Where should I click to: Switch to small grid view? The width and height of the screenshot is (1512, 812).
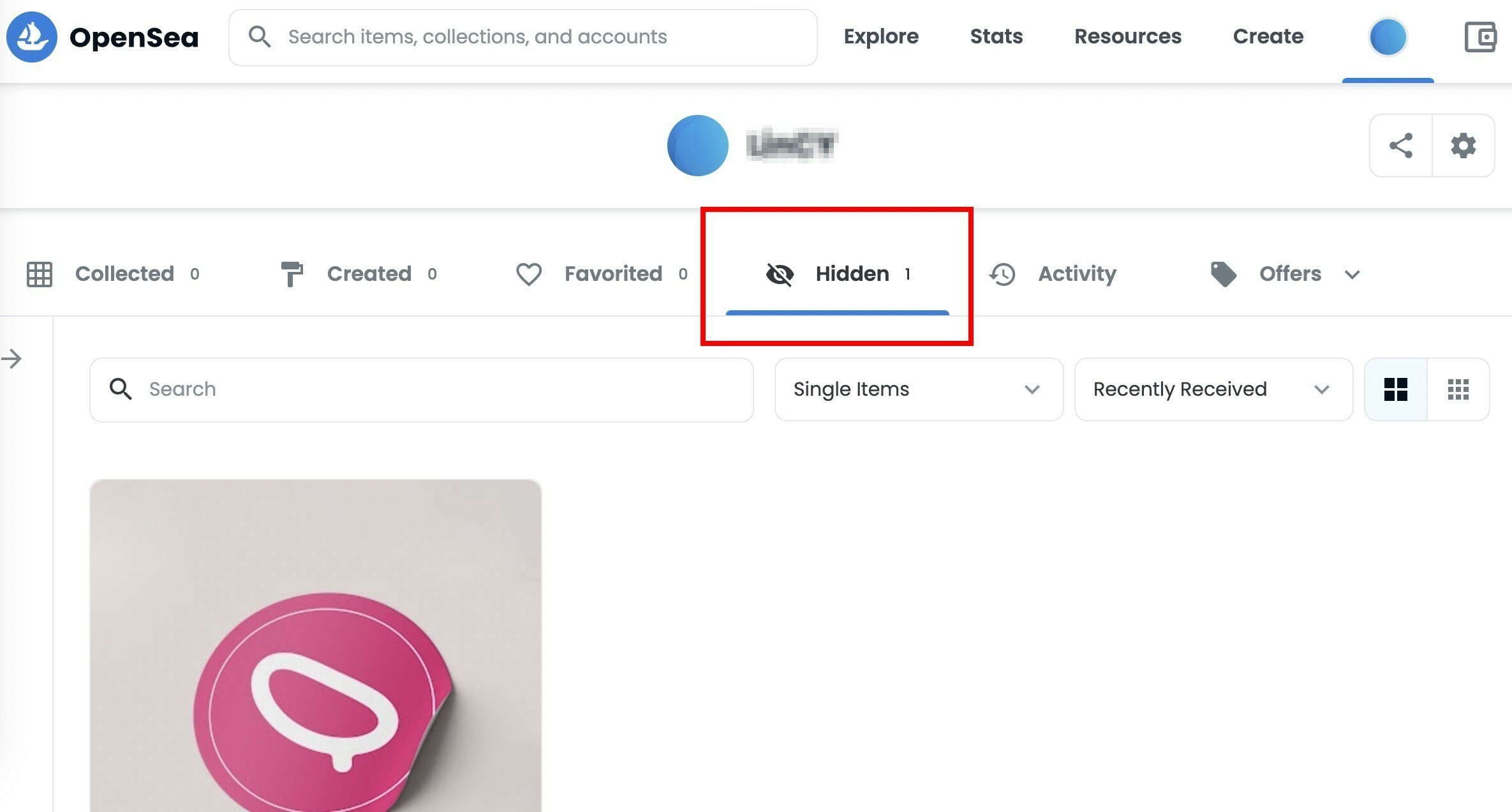point(1458,389)
